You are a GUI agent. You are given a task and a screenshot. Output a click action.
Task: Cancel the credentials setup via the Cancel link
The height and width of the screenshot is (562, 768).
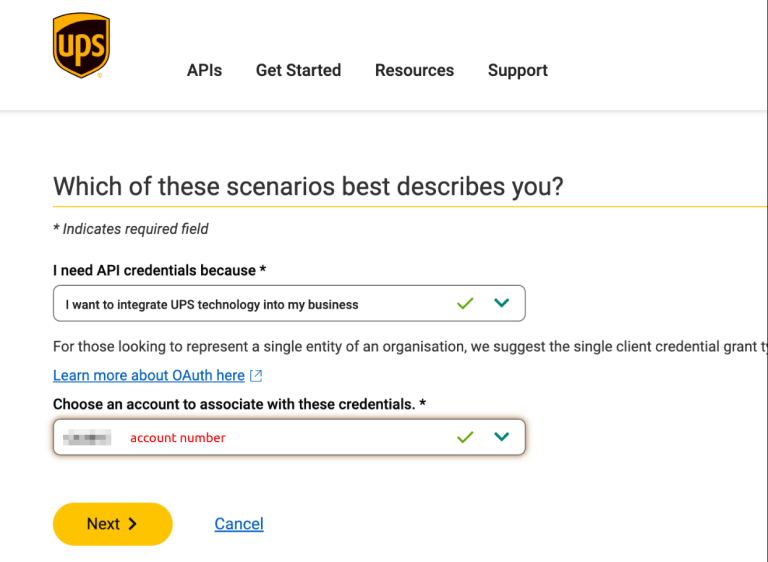coord(239,524)
